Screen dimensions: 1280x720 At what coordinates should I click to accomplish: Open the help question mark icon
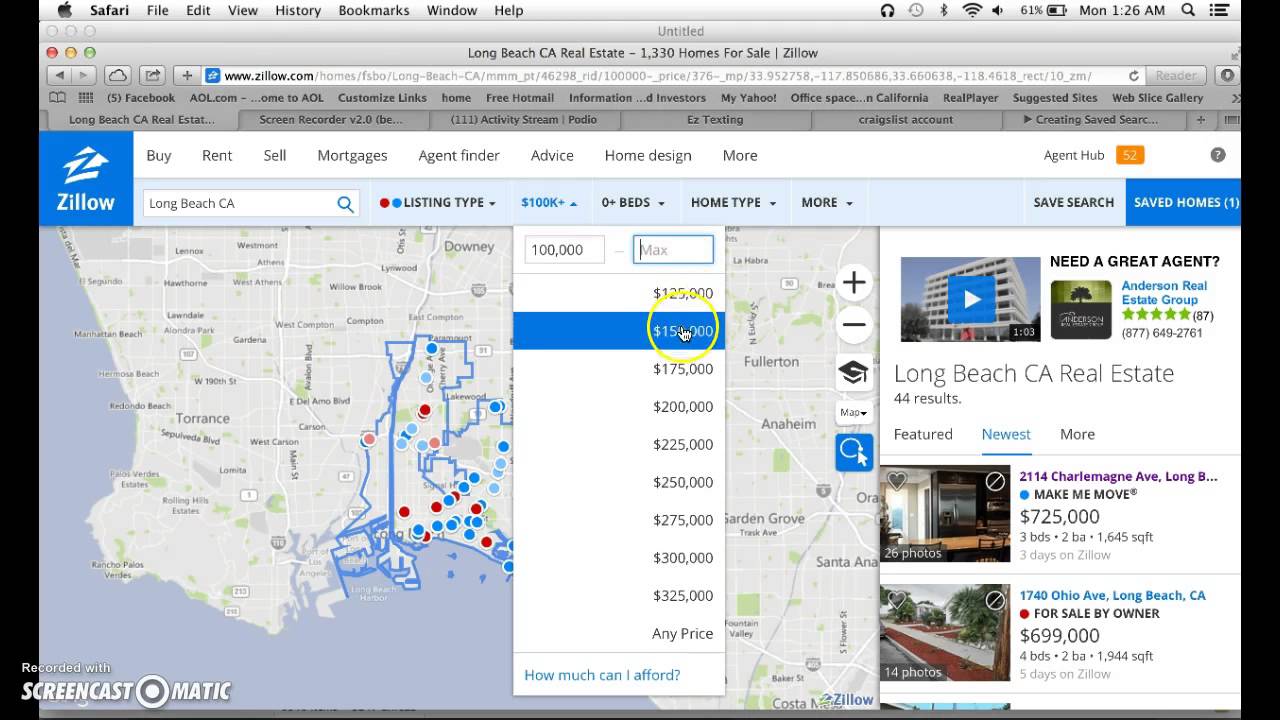tap(1217, 155)
